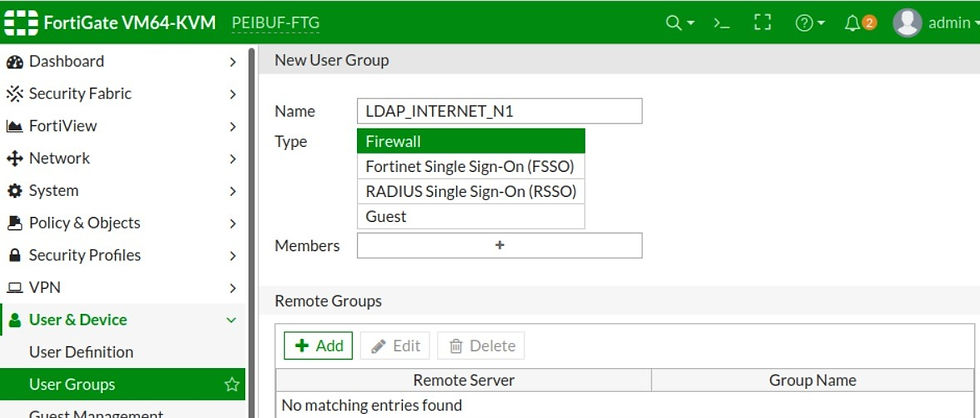Open the Dashboard menu

tap(122, 62)
